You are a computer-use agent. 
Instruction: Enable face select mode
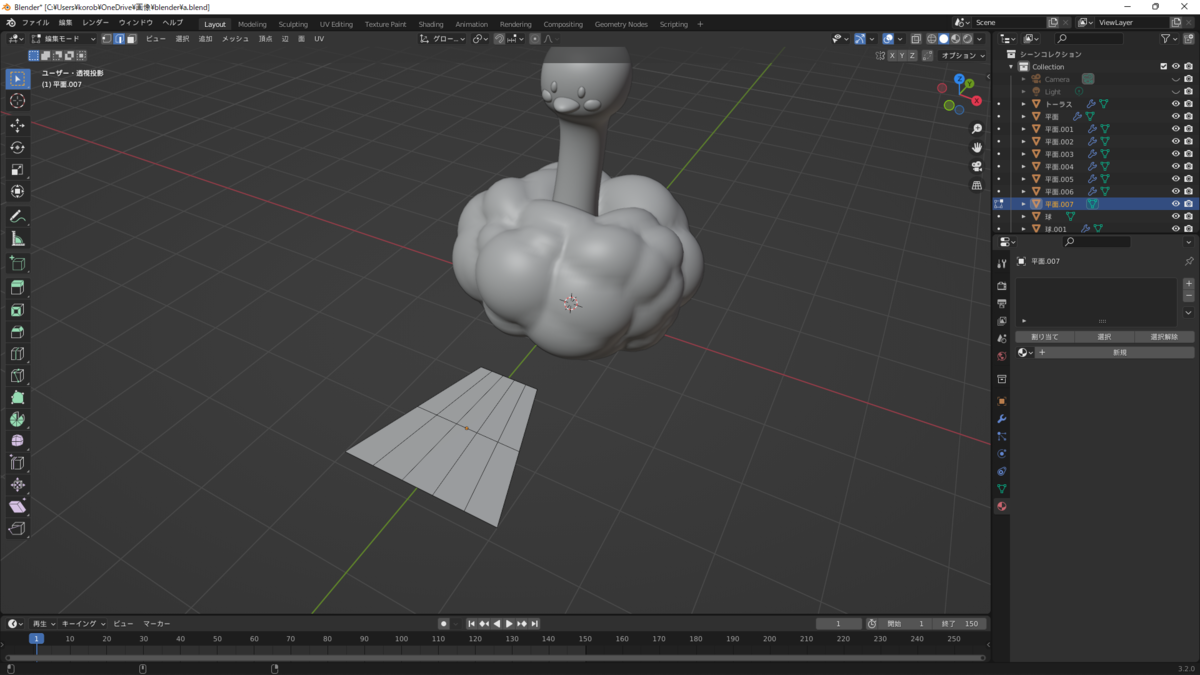[x=131, y=39]
